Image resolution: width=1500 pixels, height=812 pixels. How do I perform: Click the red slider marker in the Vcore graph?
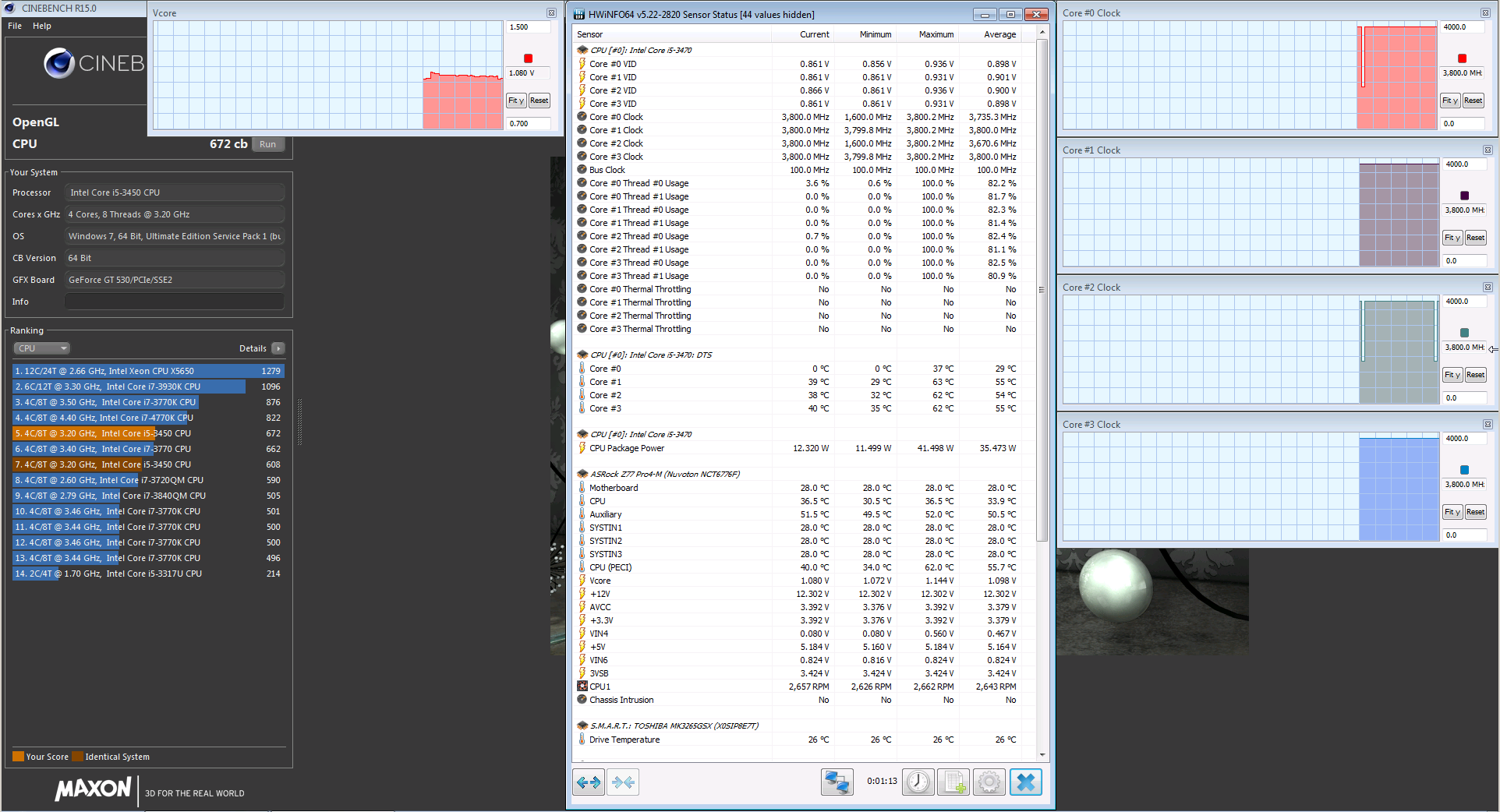529,58
